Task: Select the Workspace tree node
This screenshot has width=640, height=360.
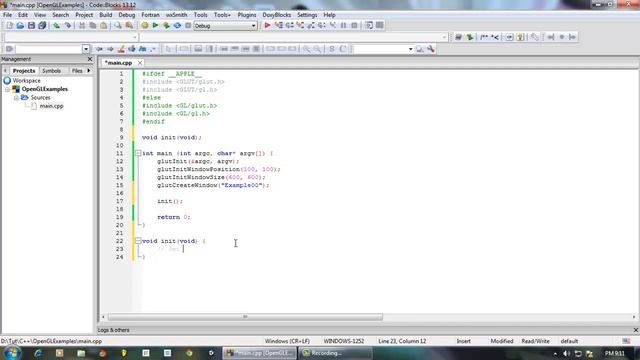Action: tap(27, 81)
